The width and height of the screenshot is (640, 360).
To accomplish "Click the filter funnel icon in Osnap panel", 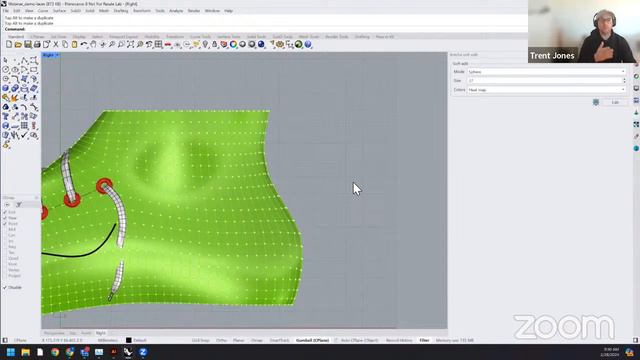I will pos(19,205).
